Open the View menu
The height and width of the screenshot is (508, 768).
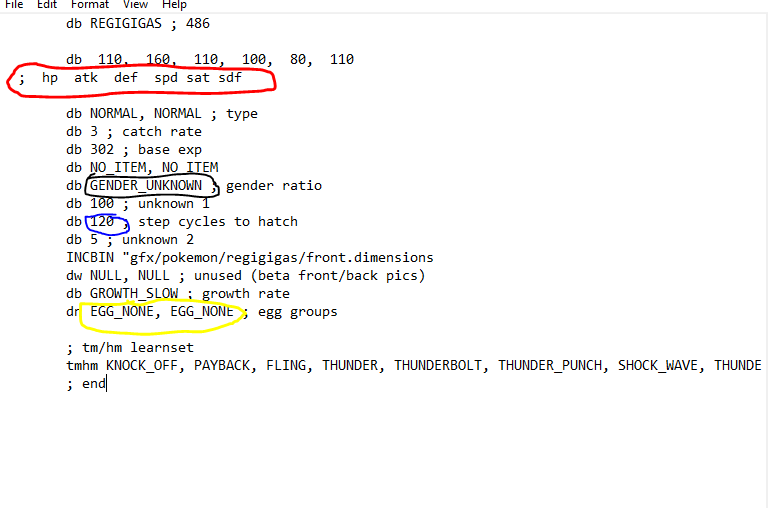pos(135,4)
